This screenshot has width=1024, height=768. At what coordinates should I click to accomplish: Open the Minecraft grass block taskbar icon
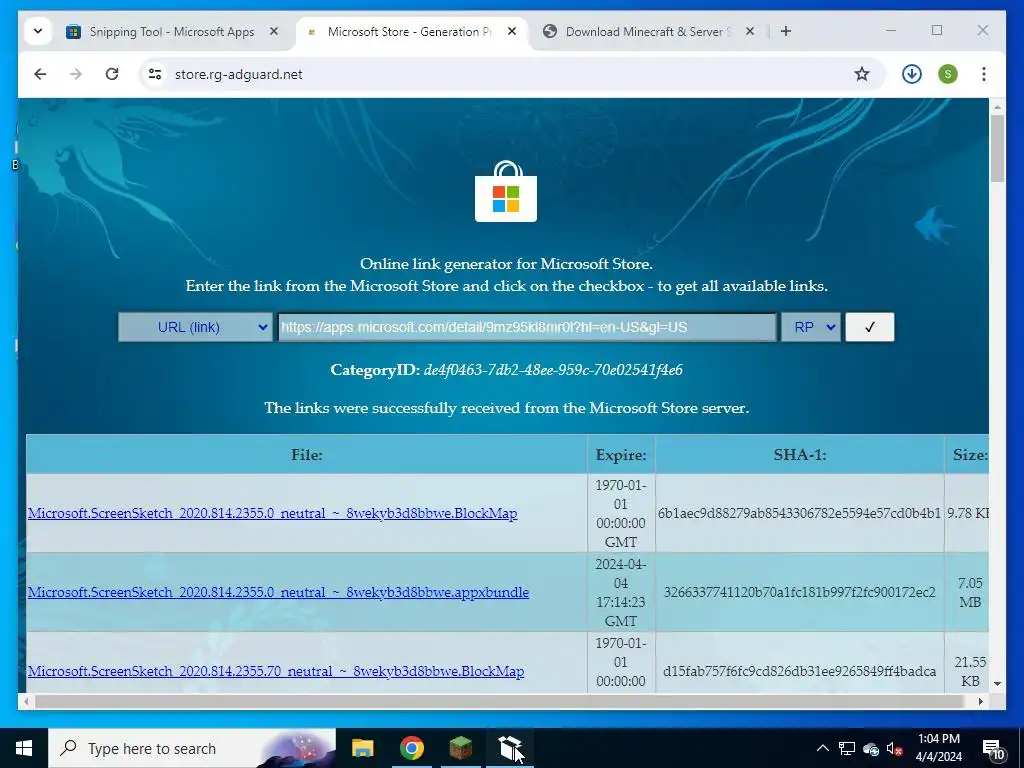[461, 748]
